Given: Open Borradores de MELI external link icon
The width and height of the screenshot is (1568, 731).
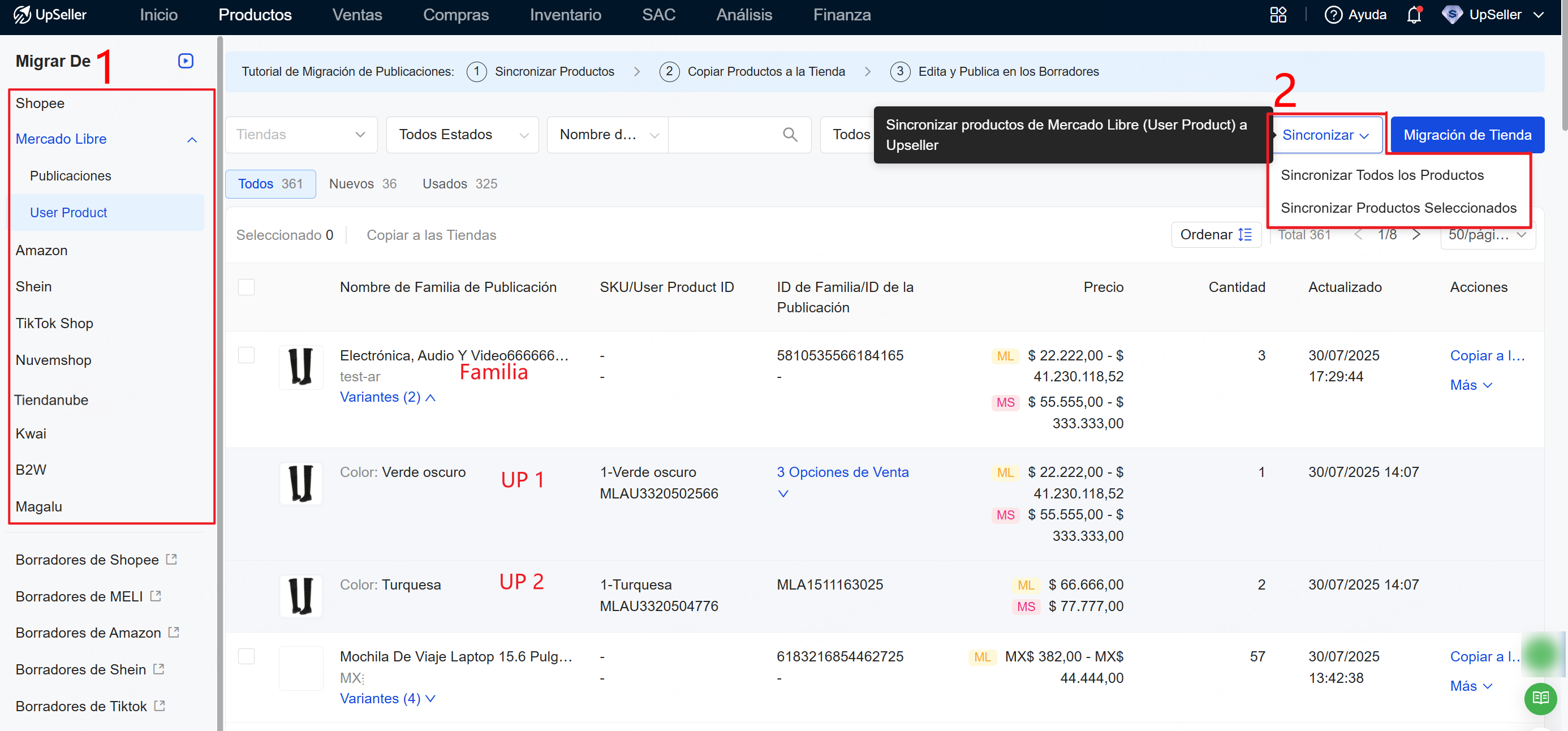Looking at the screenshot, I should coord(156,596).
